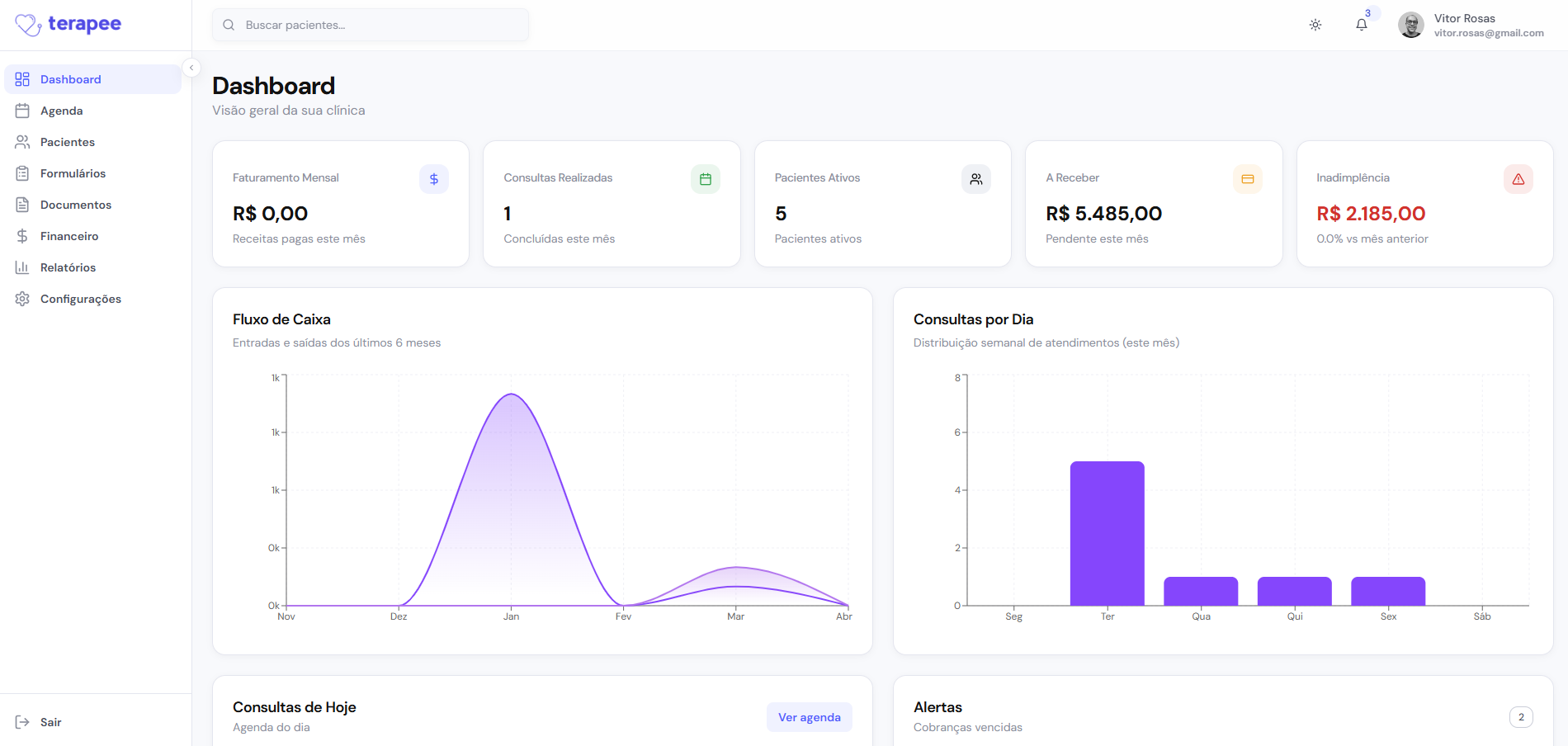Click the Buscar pacientes search field
The width and height of the screenshot is (1568, 746).
click(370, 24)
